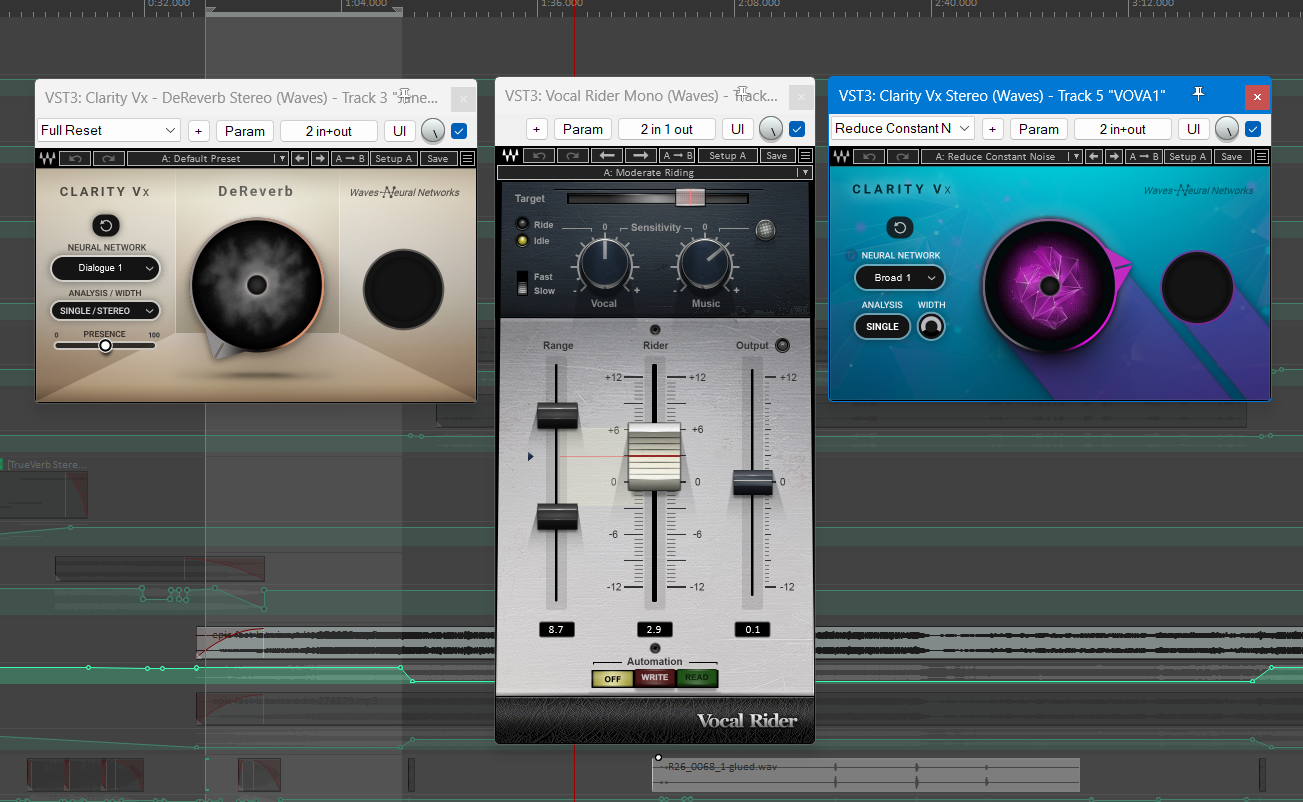The width and height of the screenshot is (1303, 802).
Task: Click the Output fader in Vocal Rider
Action: click(753, 482)
